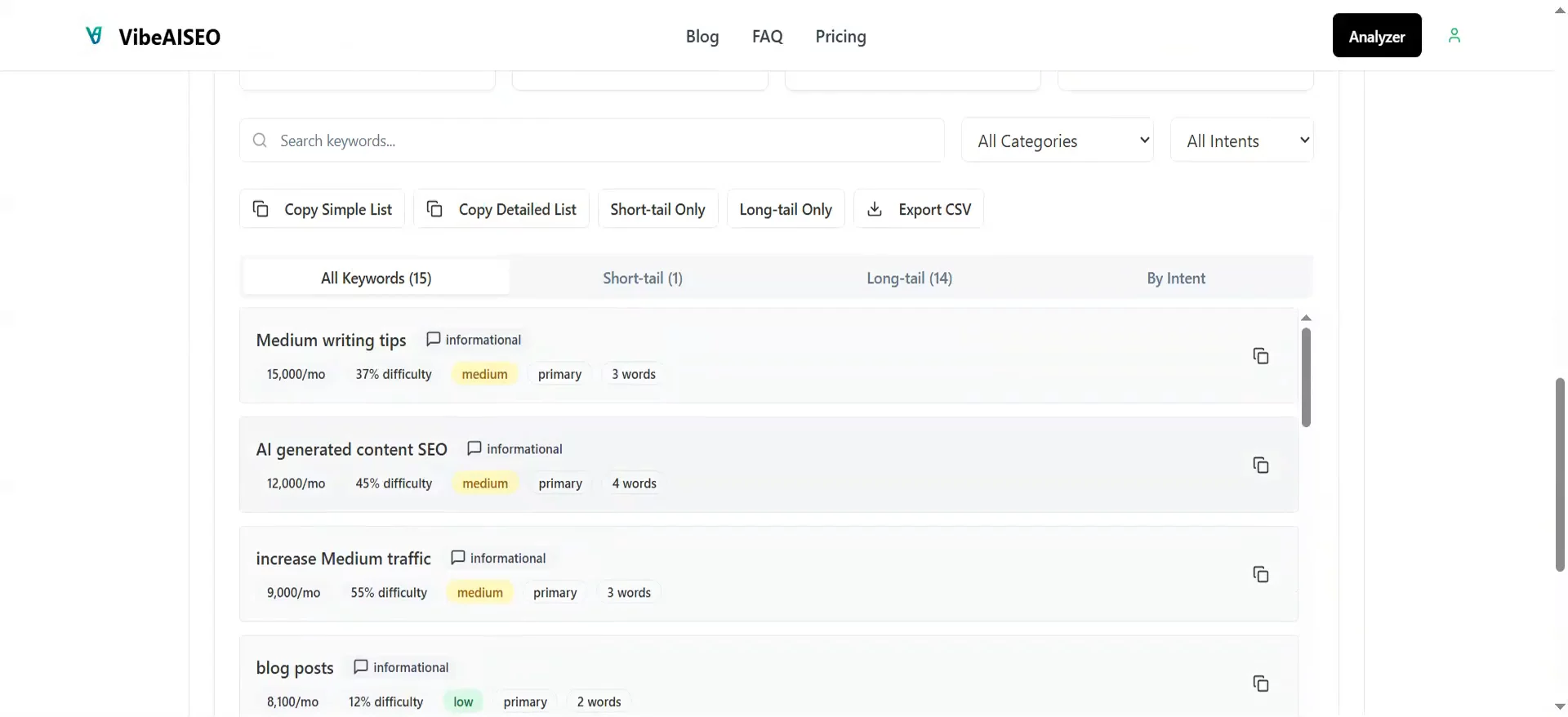This screenshot has height=717, width=1568.
Task: Copy the 'blog posts' keyword
Action: point(1260,684)
